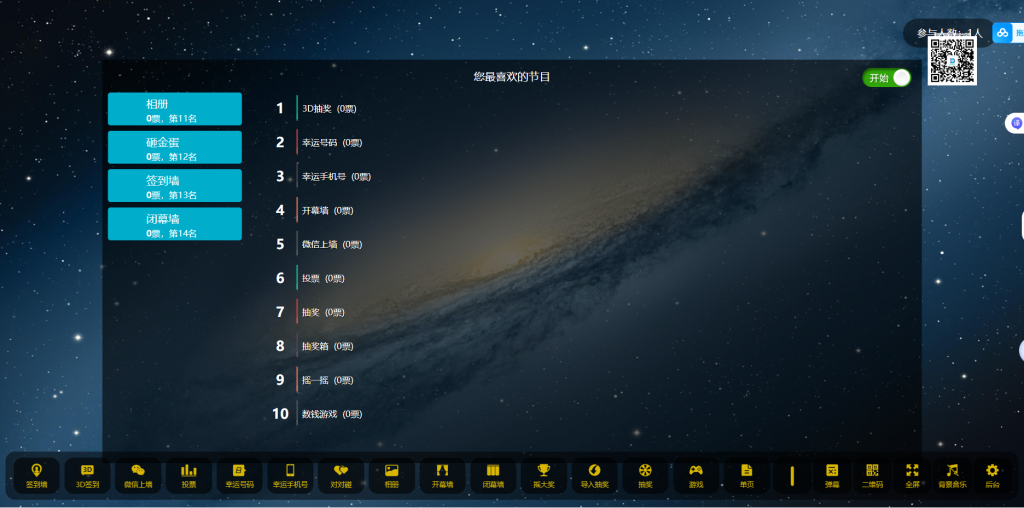Image resolution: width=1024 pixels, height=508 pixels.
Task: Click the QR code thumbnail image
Action: pos(952,62)
